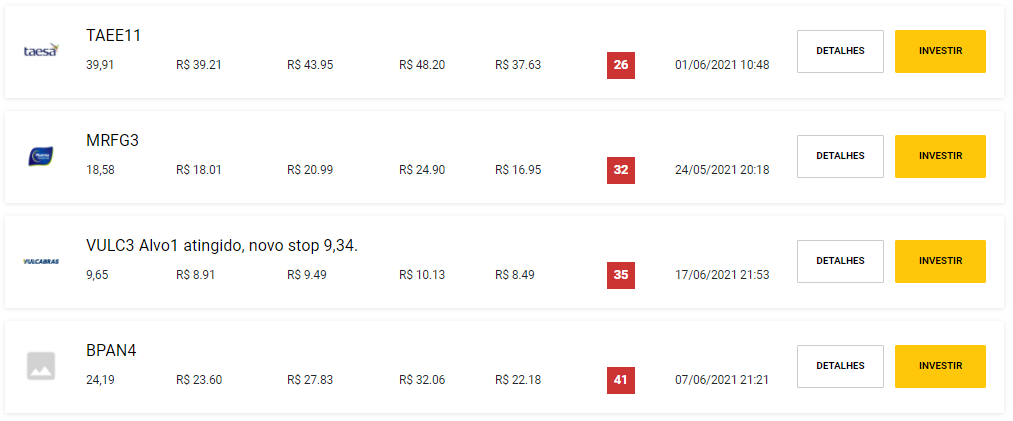Screen dimensions: 1013x421
Task: Select the TAEE11 ticker title
Action: tap(114, 36)
